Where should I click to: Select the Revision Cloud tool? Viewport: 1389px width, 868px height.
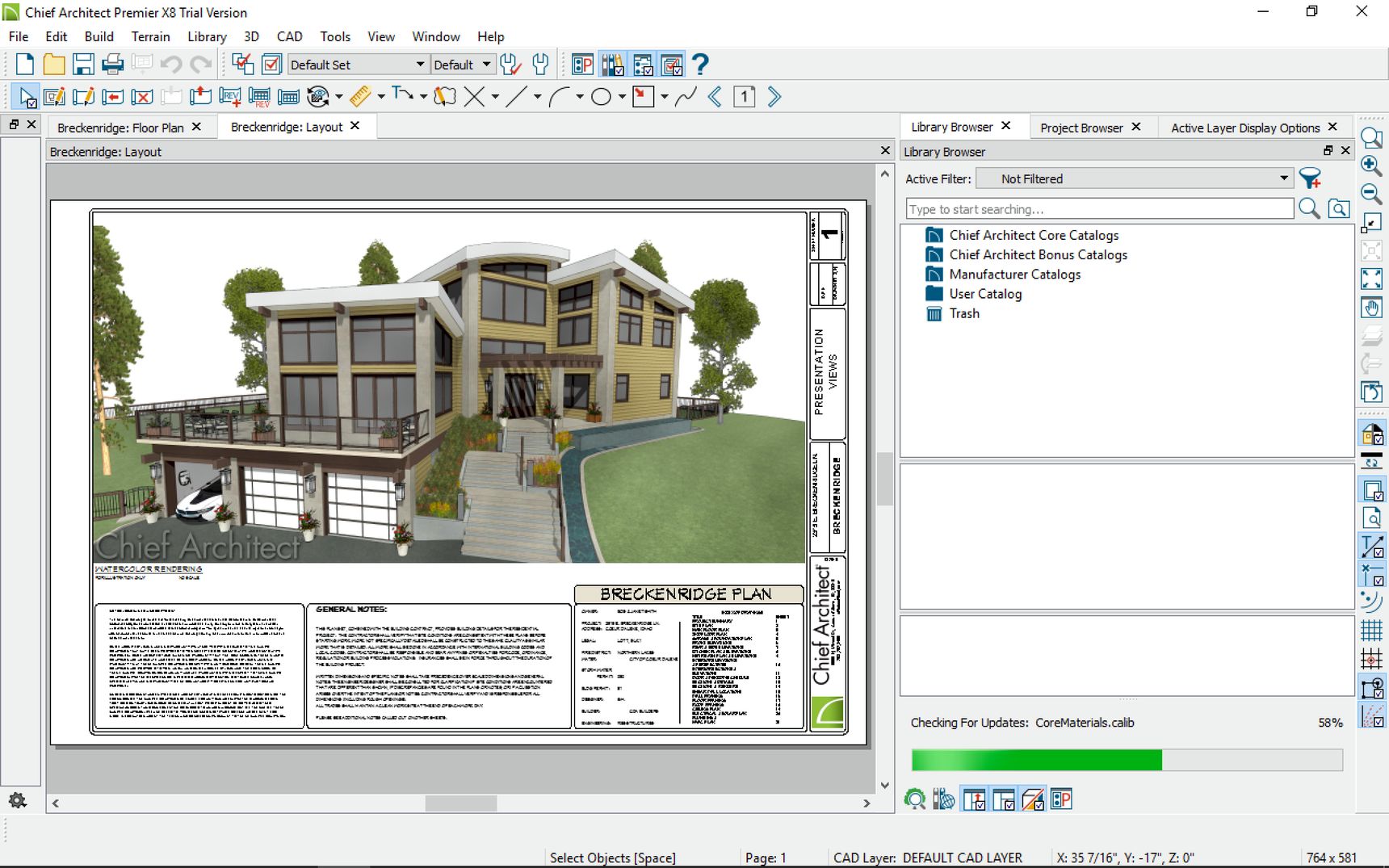click(444, 97)
